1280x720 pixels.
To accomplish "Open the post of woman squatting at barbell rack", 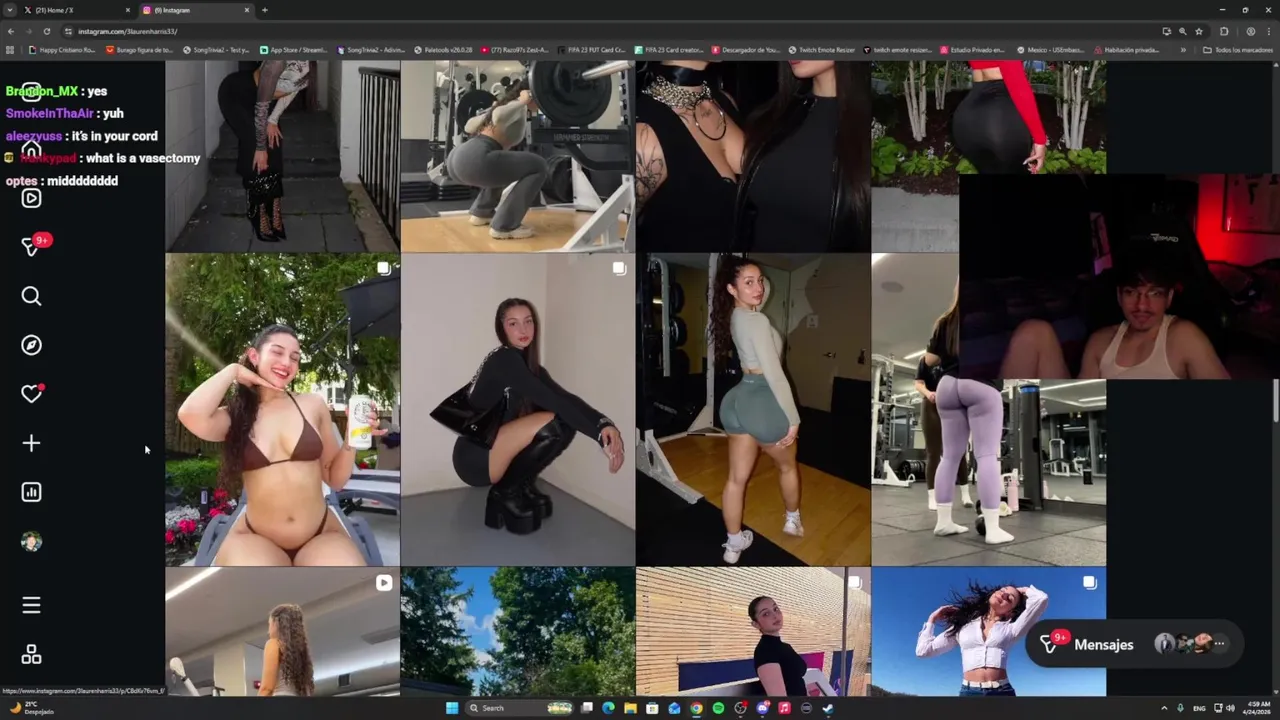I will [x=517, y=156].
